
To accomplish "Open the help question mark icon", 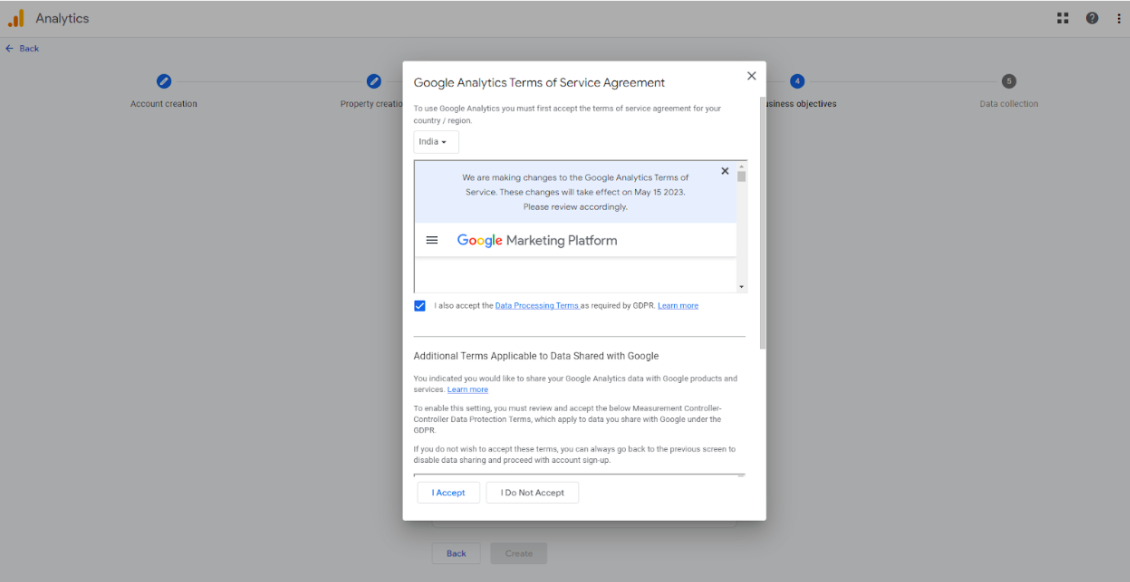I will [x=1092, y=18].
